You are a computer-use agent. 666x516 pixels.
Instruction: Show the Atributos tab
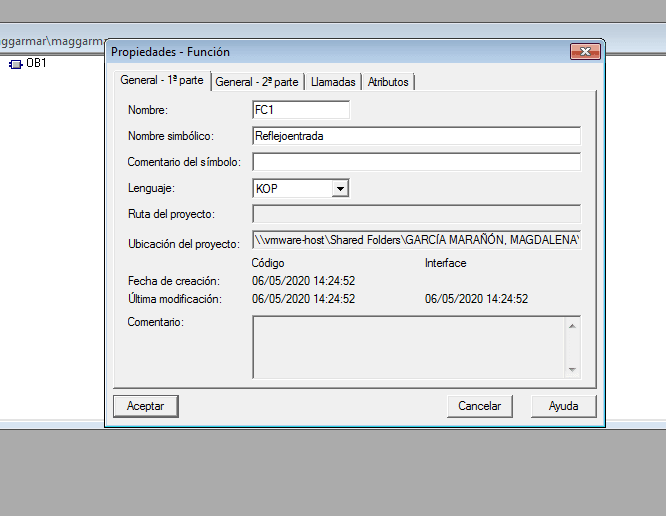pos(388,82)
